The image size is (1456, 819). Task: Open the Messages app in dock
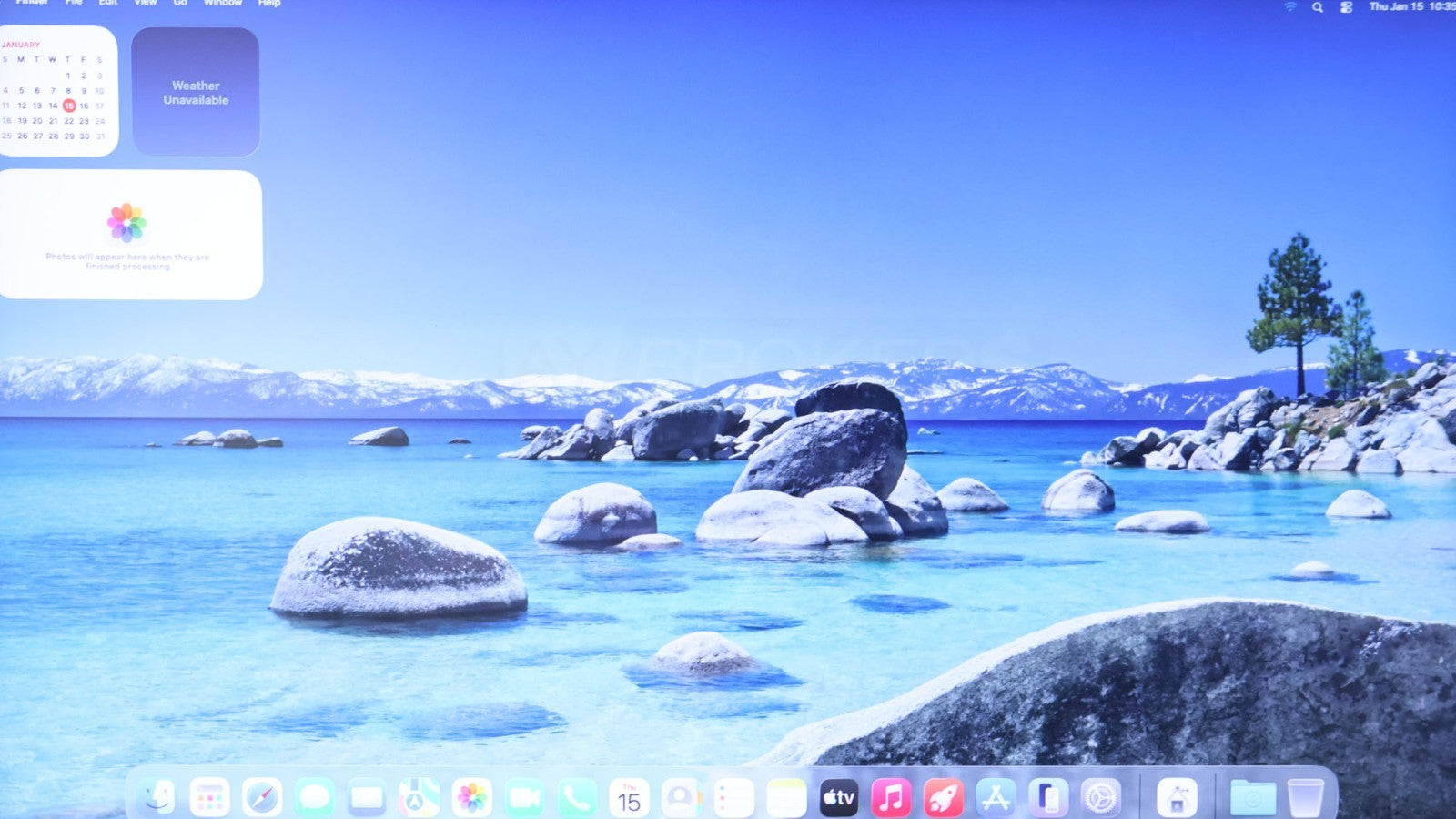click(315, 798)
